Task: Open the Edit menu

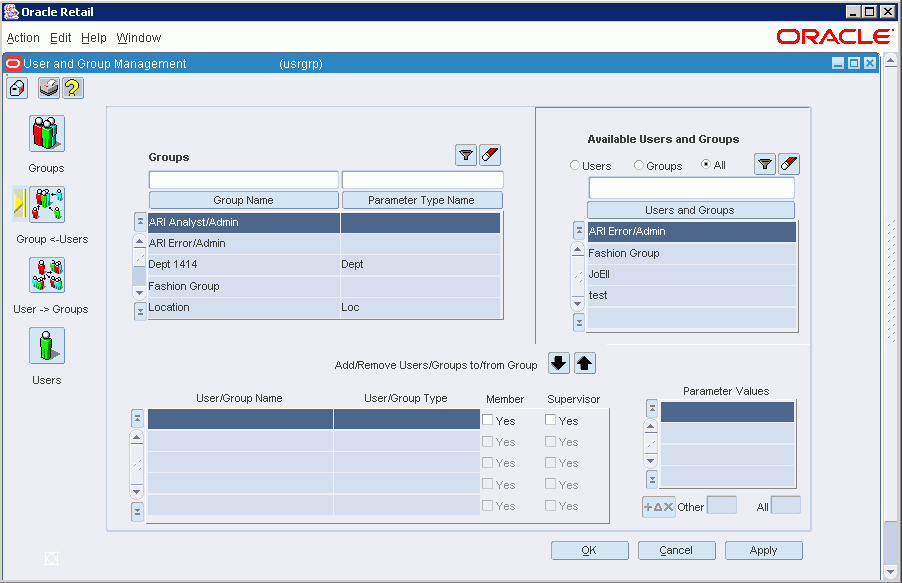Action: tap(60, 38)
